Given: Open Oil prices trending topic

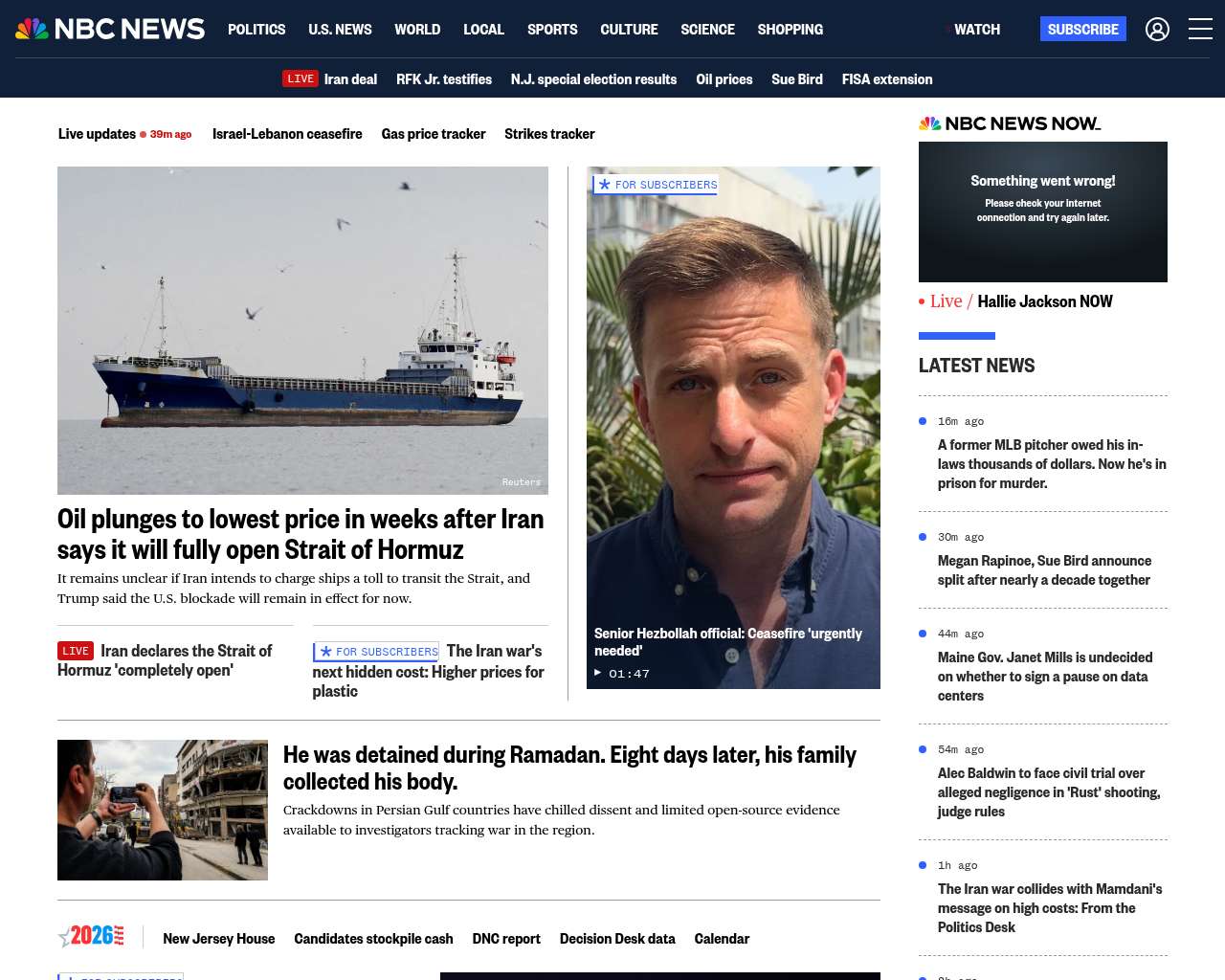Looking at the screenshot, I should pyautogui.click(x=724, y=79).
